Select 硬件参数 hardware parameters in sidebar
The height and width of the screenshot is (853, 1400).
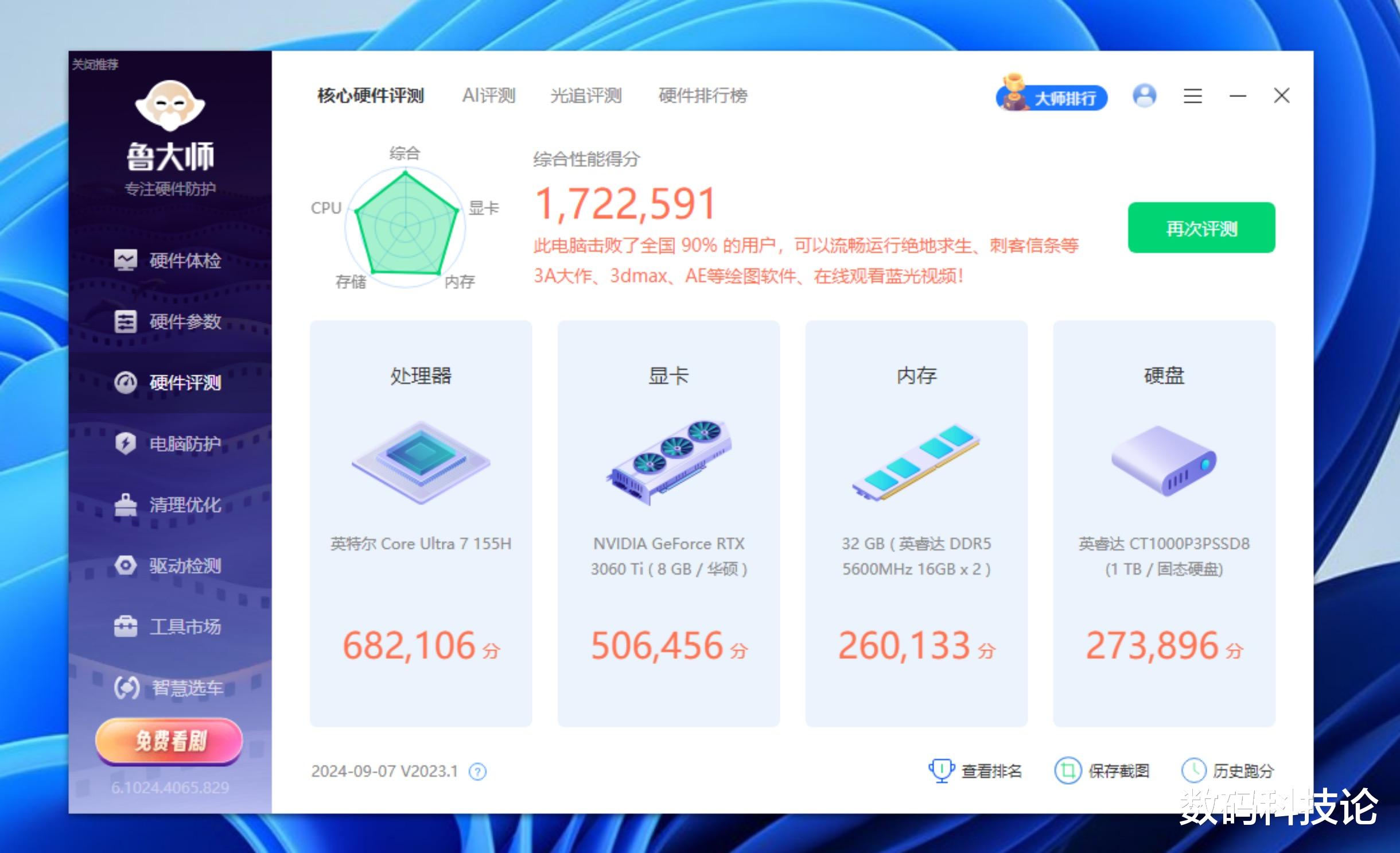click(169, 321)
